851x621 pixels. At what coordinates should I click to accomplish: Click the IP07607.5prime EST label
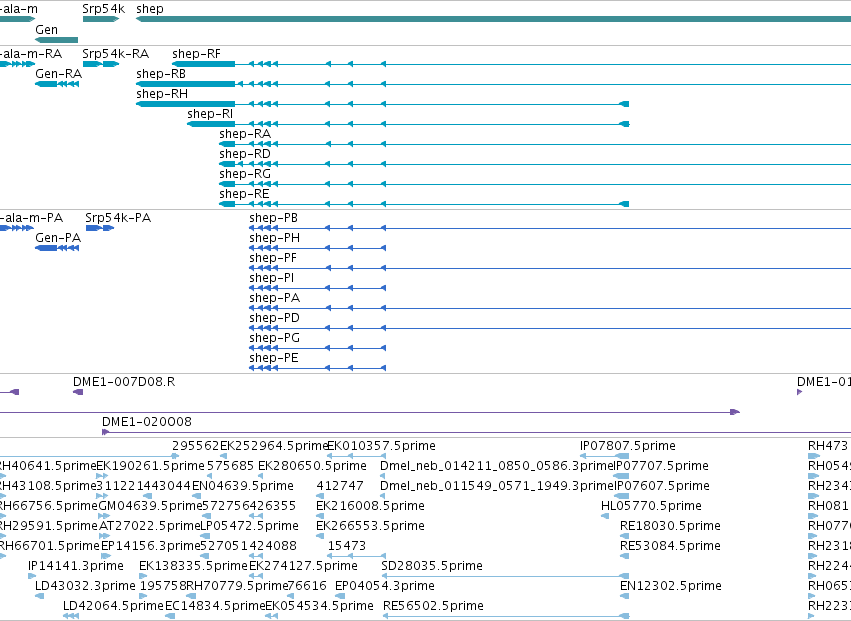pos(662,486)
